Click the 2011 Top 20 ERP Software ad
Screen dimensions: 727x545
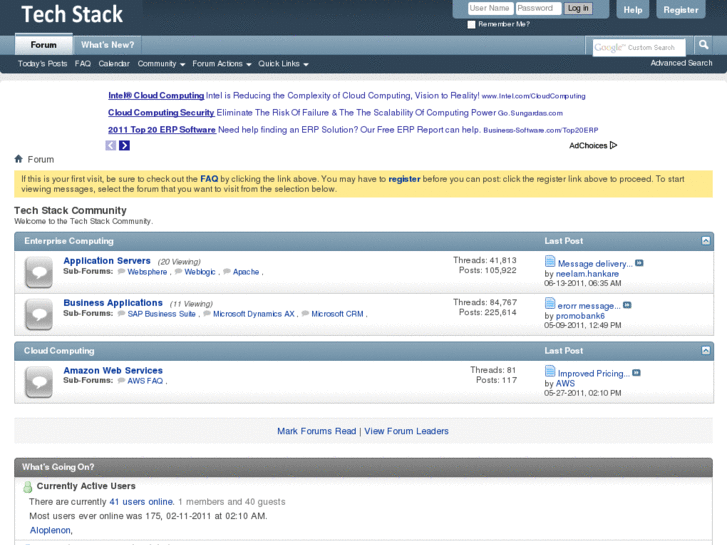click(x=162, y=130)
